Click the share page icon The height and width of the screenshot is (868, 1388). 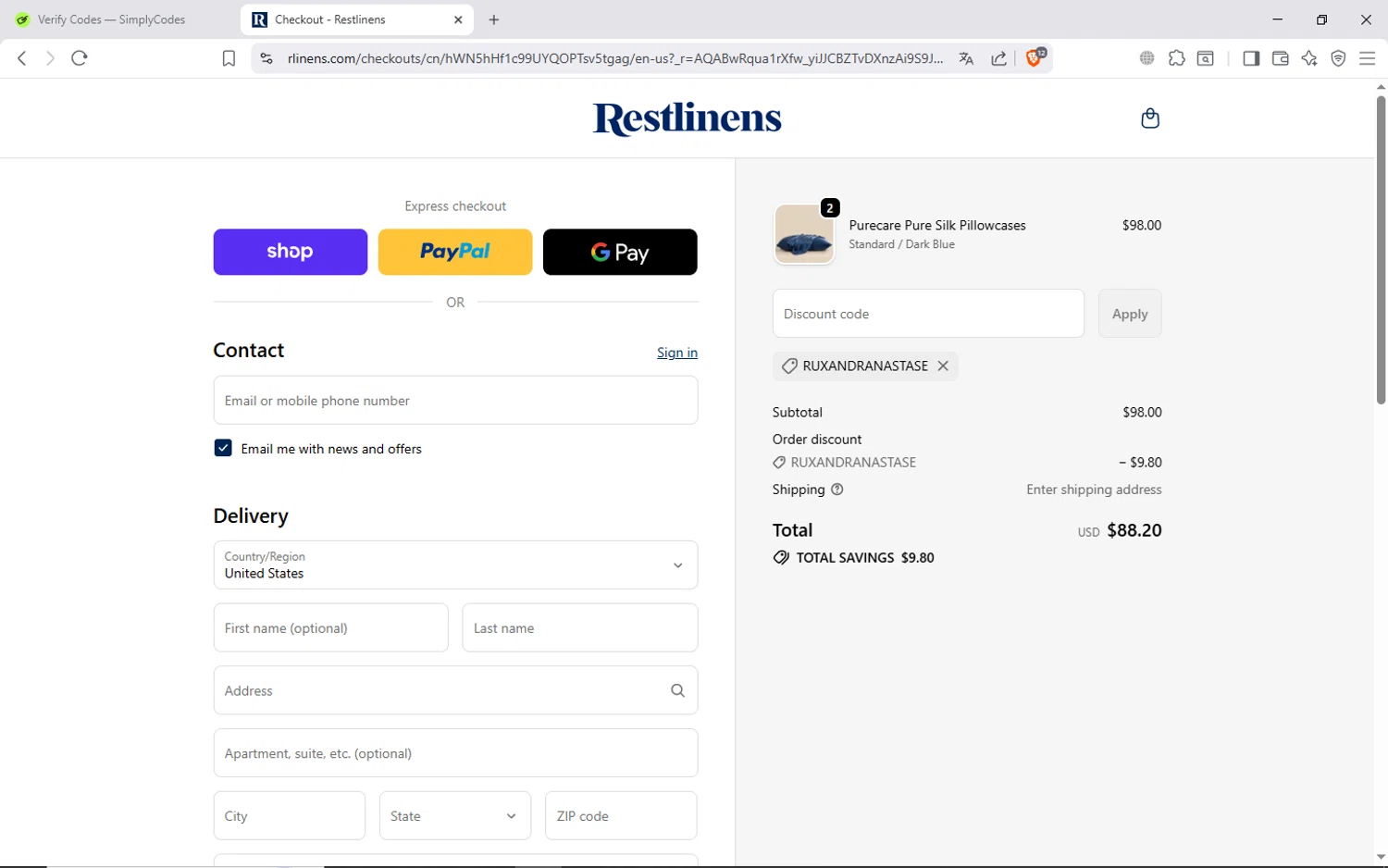pyautogui.click(x=999, y=58)
